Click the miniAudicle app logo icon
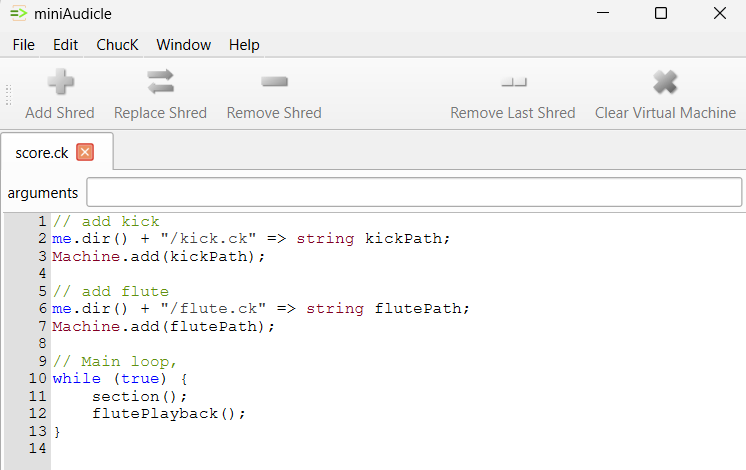This screenshot has height=470, width=746. [x=19, y=13]
